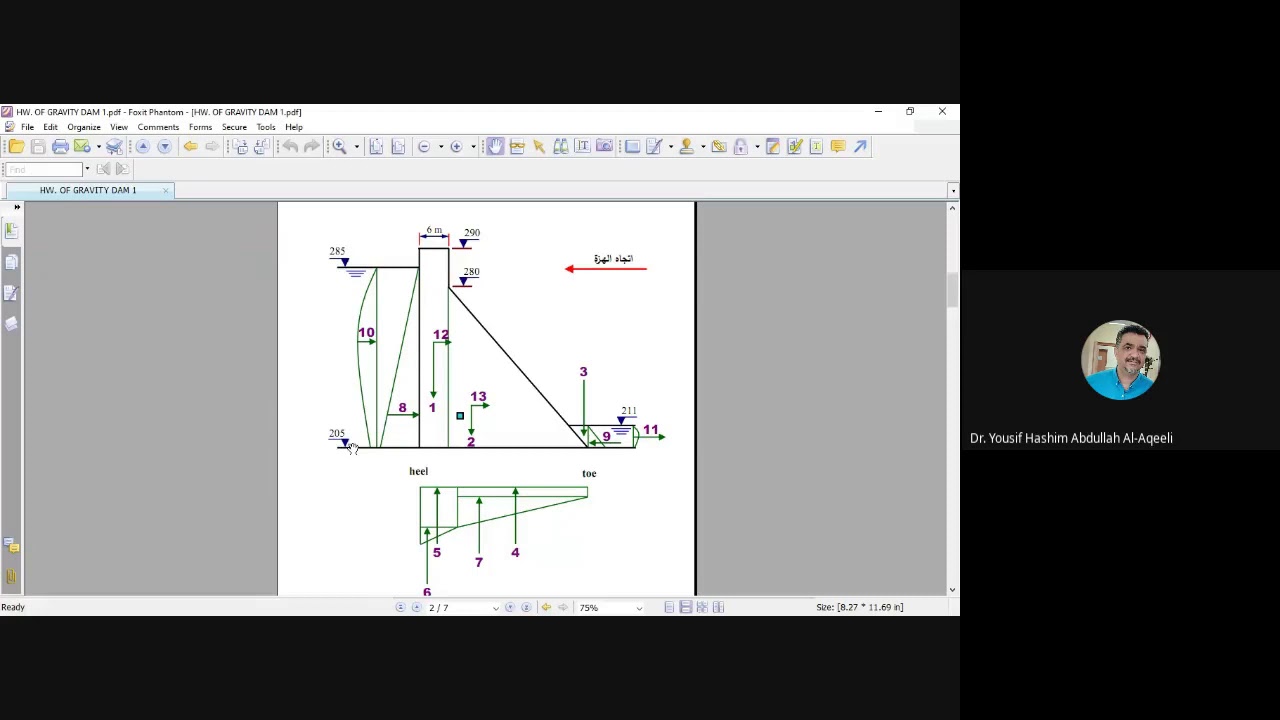1280x720 pixels.
Task: Select the Hand tool
Action: pyautogui.click(x=495, y=147)
